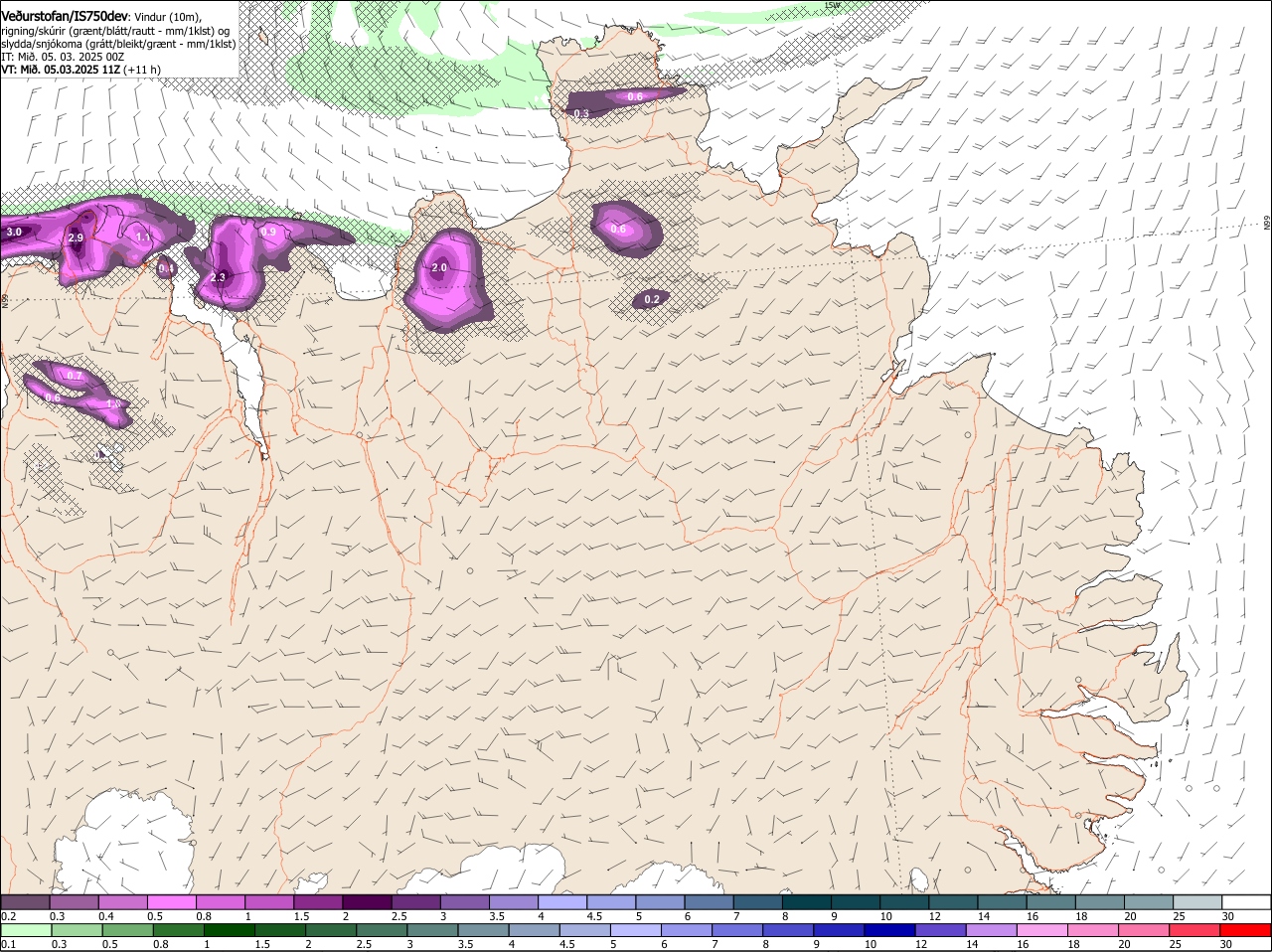Click the 2.3 snowfall value label

click(x=219, y=277)
